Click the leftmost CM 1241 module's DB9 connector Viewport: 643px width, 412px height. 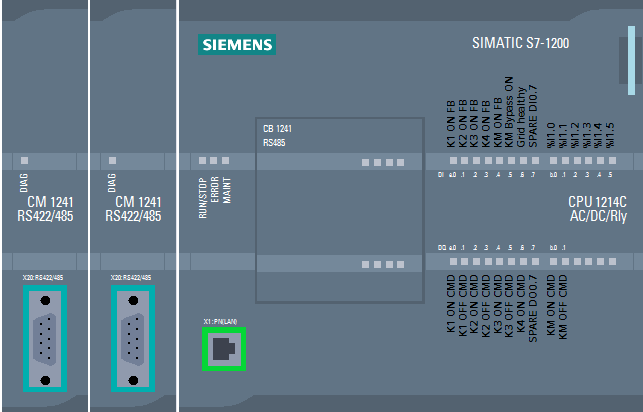point(45,339)
